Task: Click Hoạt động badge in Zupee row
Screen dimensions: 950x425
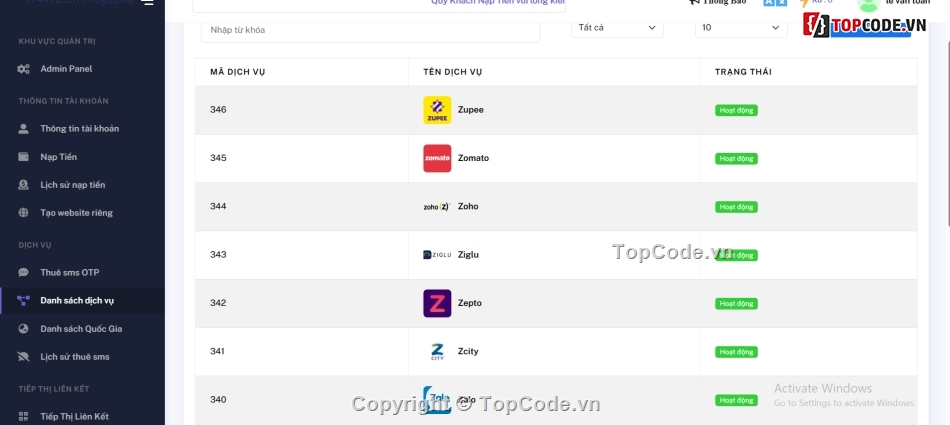Action: click(x=736, y=110)
